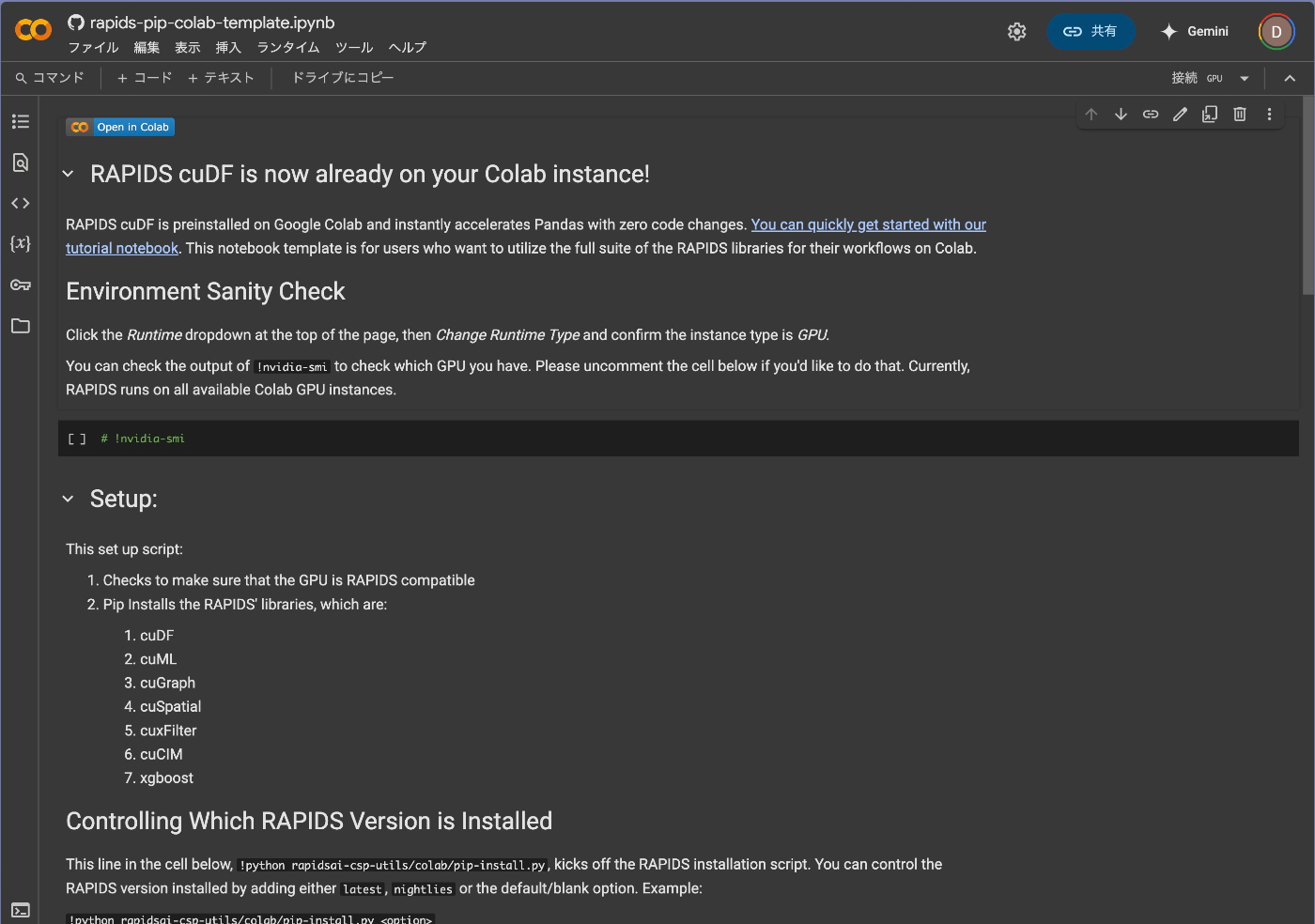The height and width of the screenshot is (924, 1315).
Task: Open the ランタイム menu
Action: point(287,47)
